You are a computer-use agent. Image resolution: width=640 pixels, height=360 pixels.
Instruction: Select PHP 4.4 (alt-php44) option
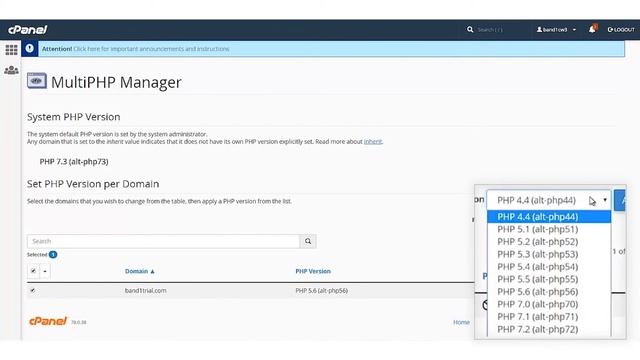[549, 217]
